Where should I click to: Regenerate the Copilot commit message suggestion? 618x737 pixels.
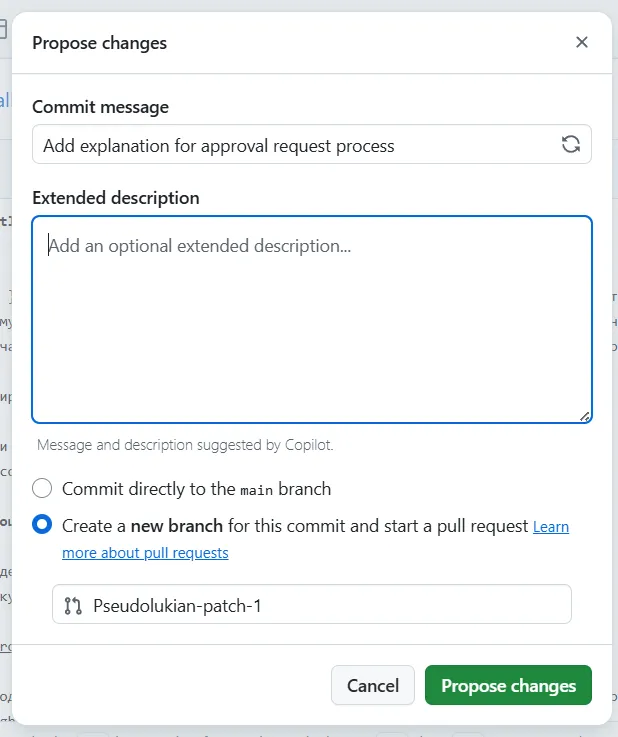coord(570,145)
